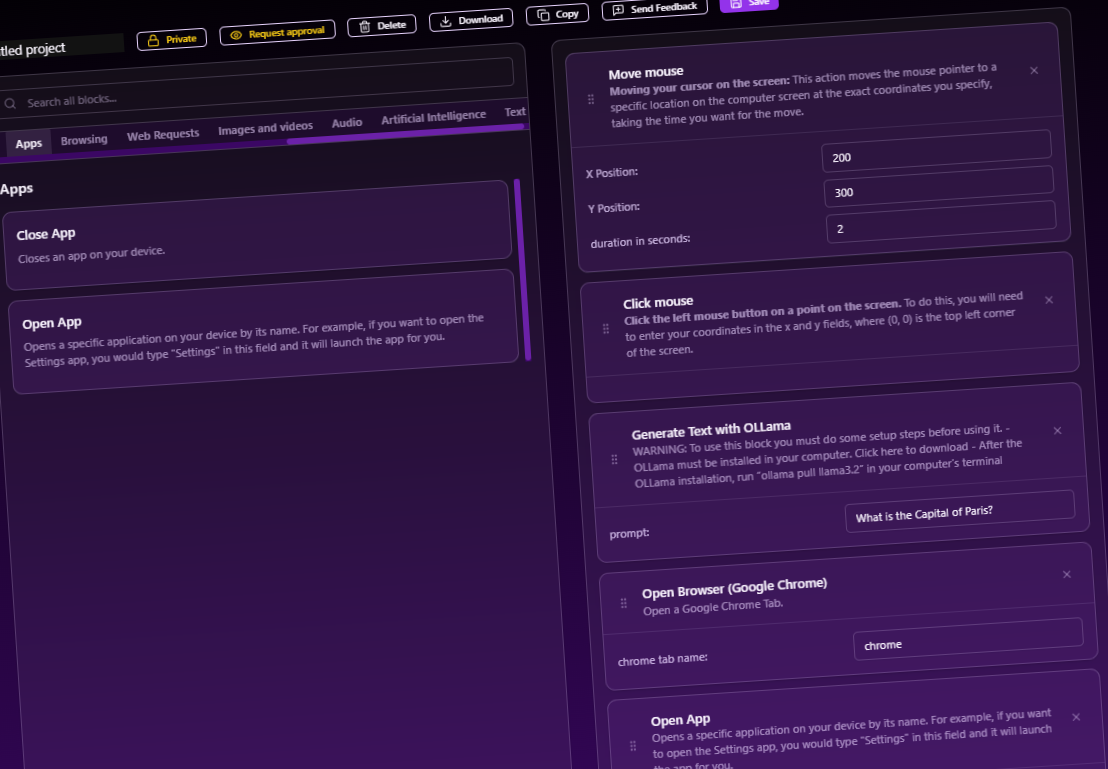Click the Send Feedback button

[654, 8]
